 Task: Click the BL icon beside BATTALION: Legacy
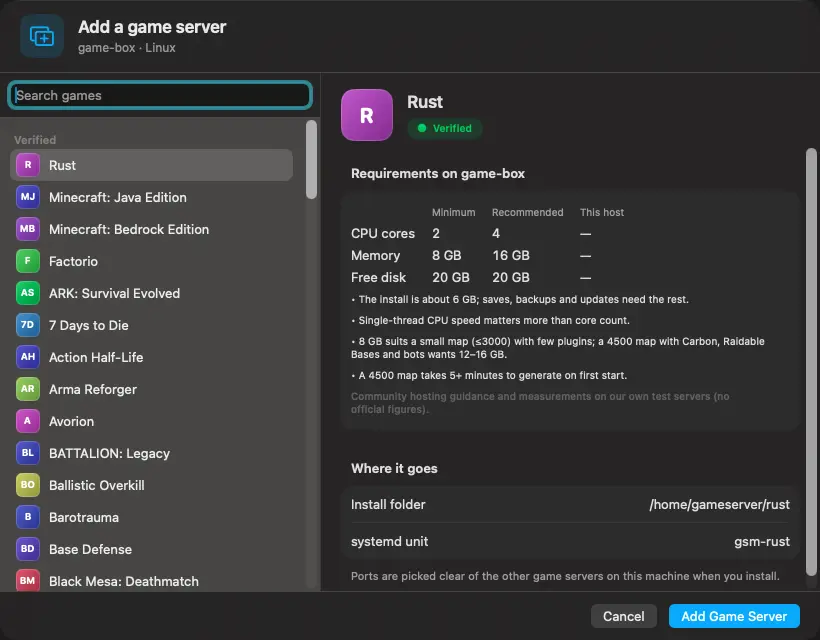(x=28, y=453)
